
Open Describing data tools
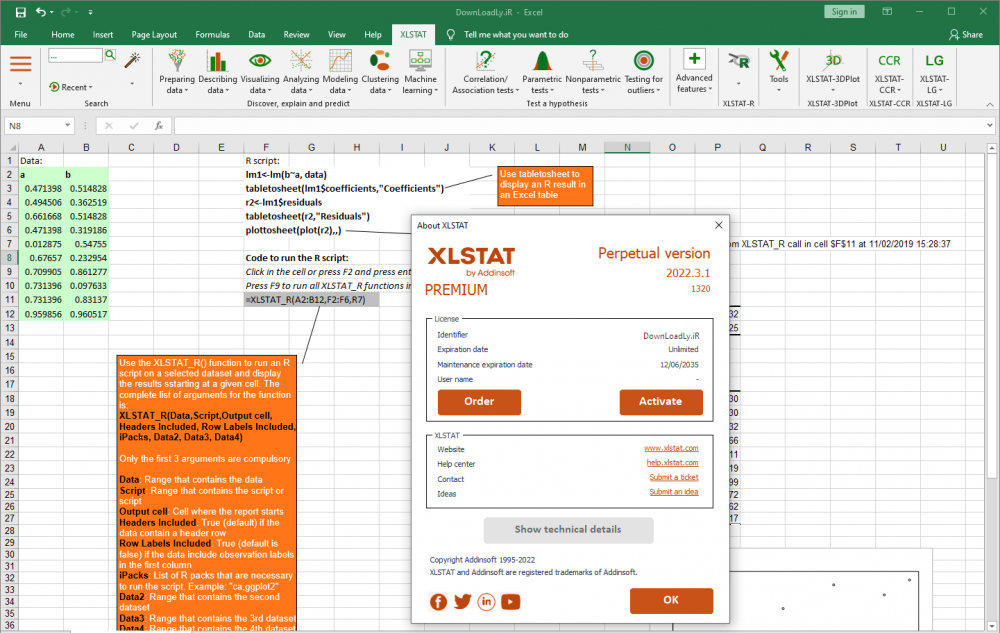pyautogui.click(x=217, y=71)
